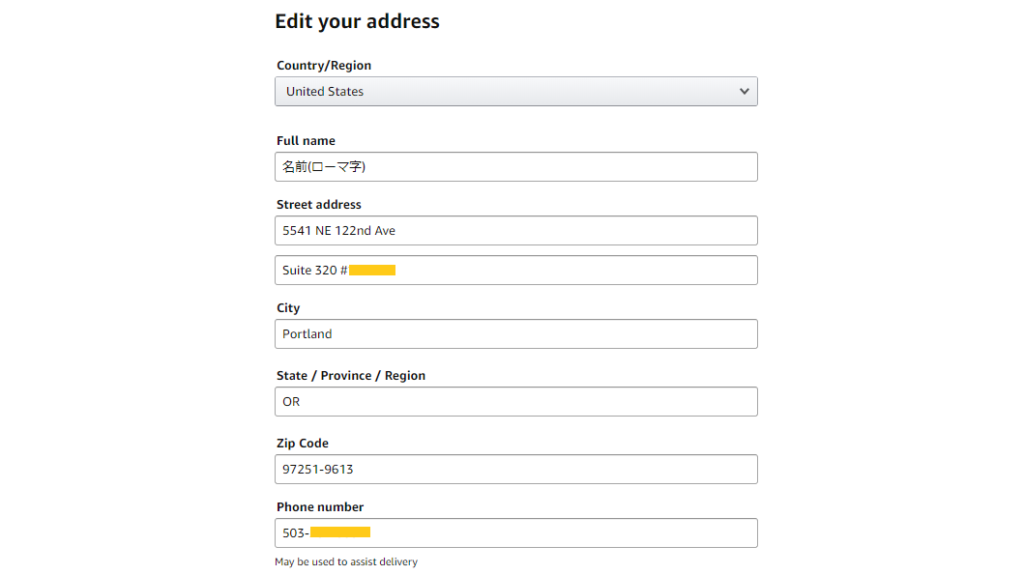The image size is (1024, 575).
Task: Select the 5541 NE 122nd Ave field
Action: coord(515,231)
